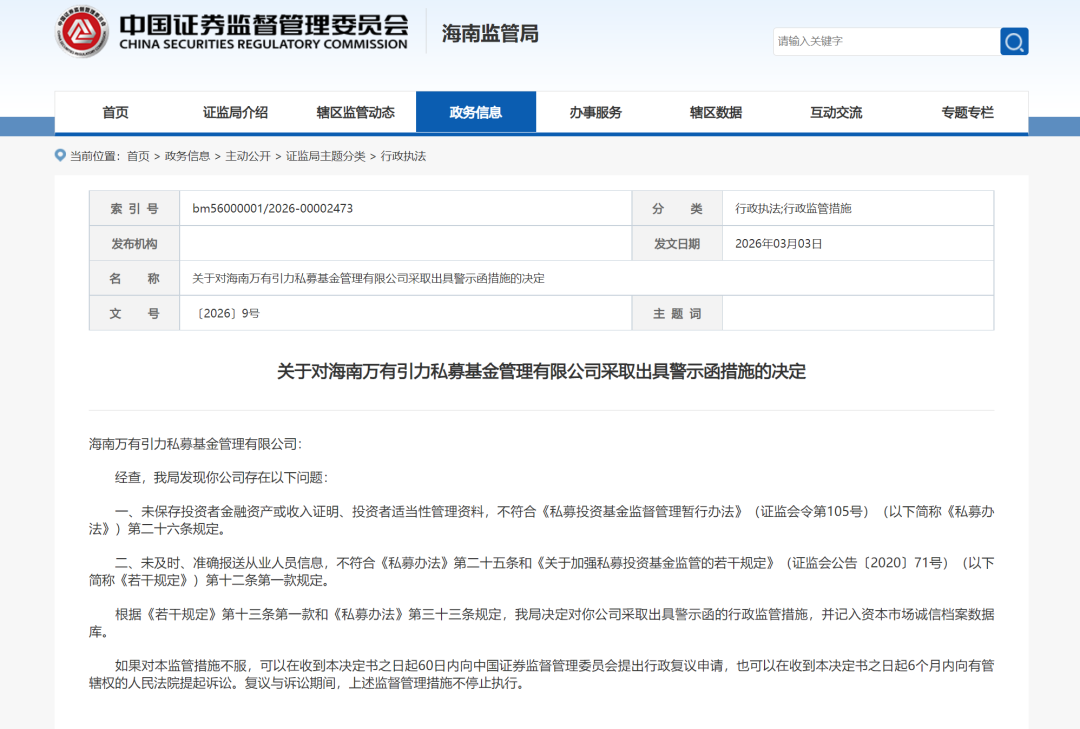
Task: Click the CSRC round red logo emblem
Action: [x=82, y=32]
